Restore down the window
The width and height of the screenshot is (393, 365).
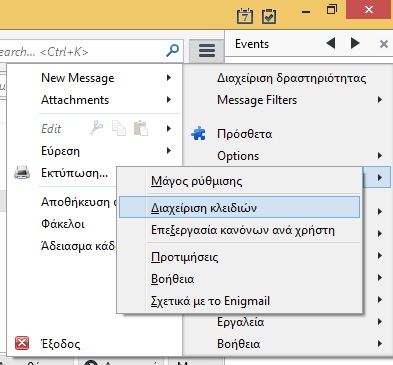[332, 9]
